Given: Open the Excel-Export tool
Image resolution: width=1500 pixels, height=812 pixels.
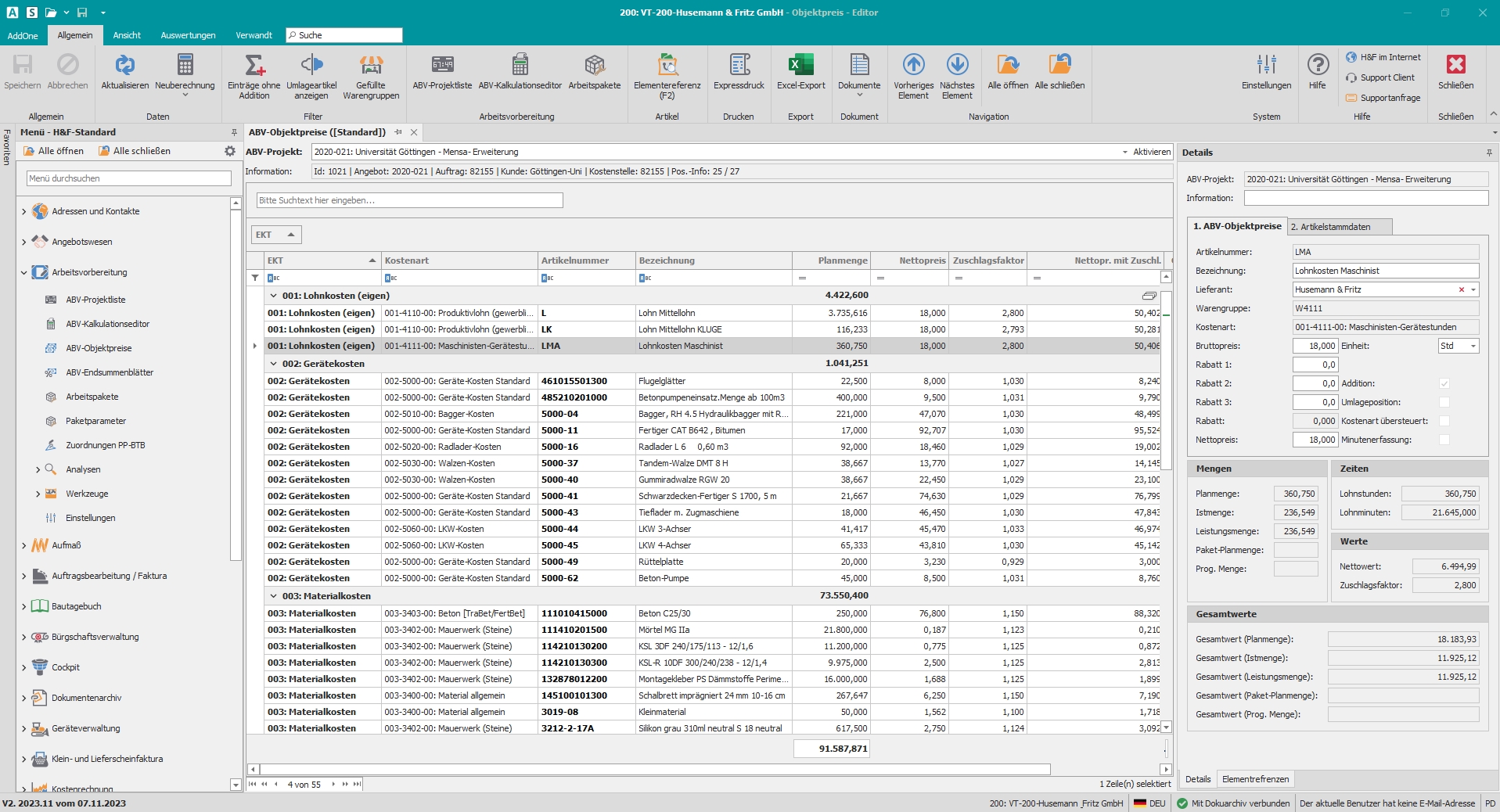Looking at the screenshot, I should (x=800, y=66).
